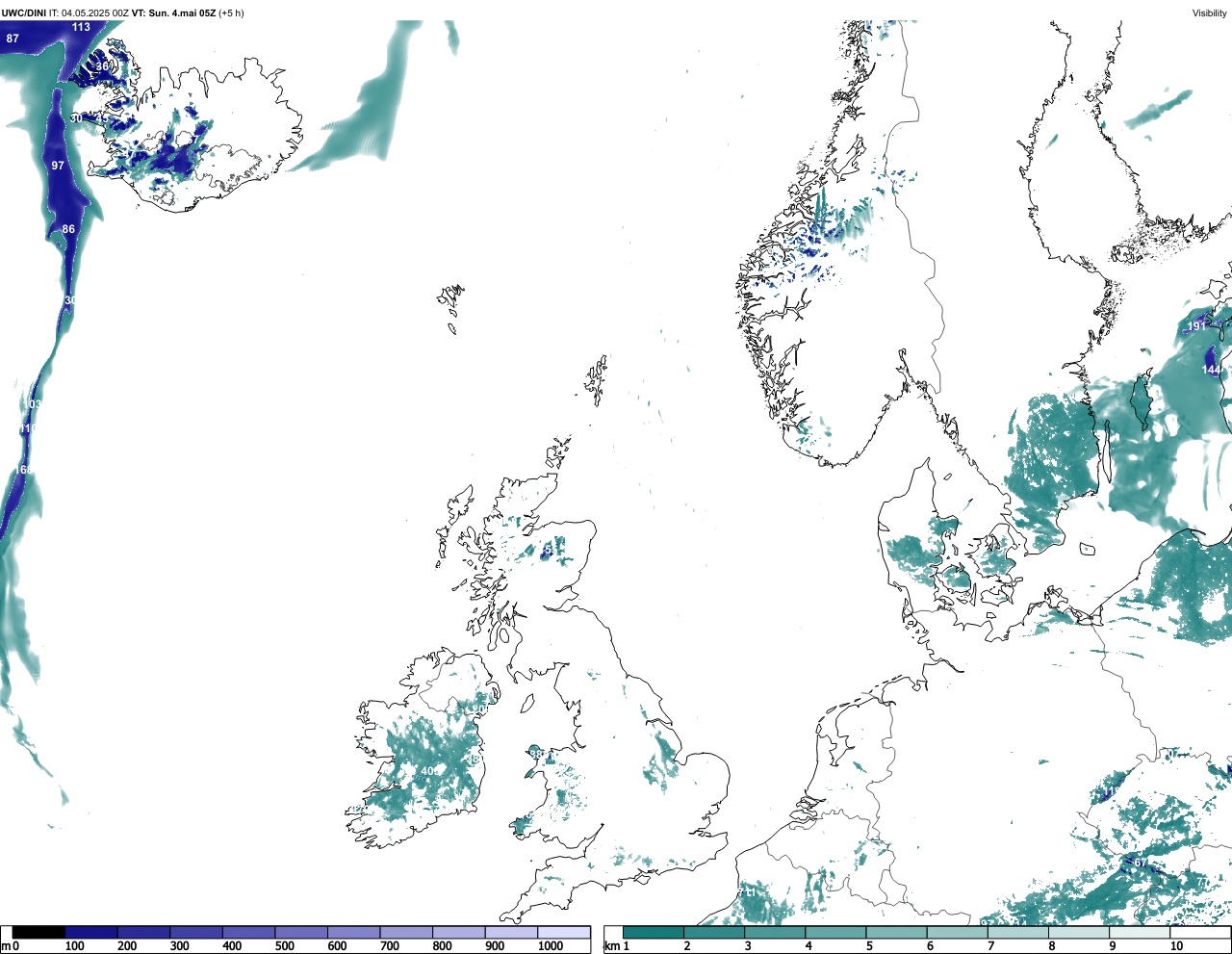
Task: Click the (+5 h) forecast offset text
Action: tap(231, 13)
